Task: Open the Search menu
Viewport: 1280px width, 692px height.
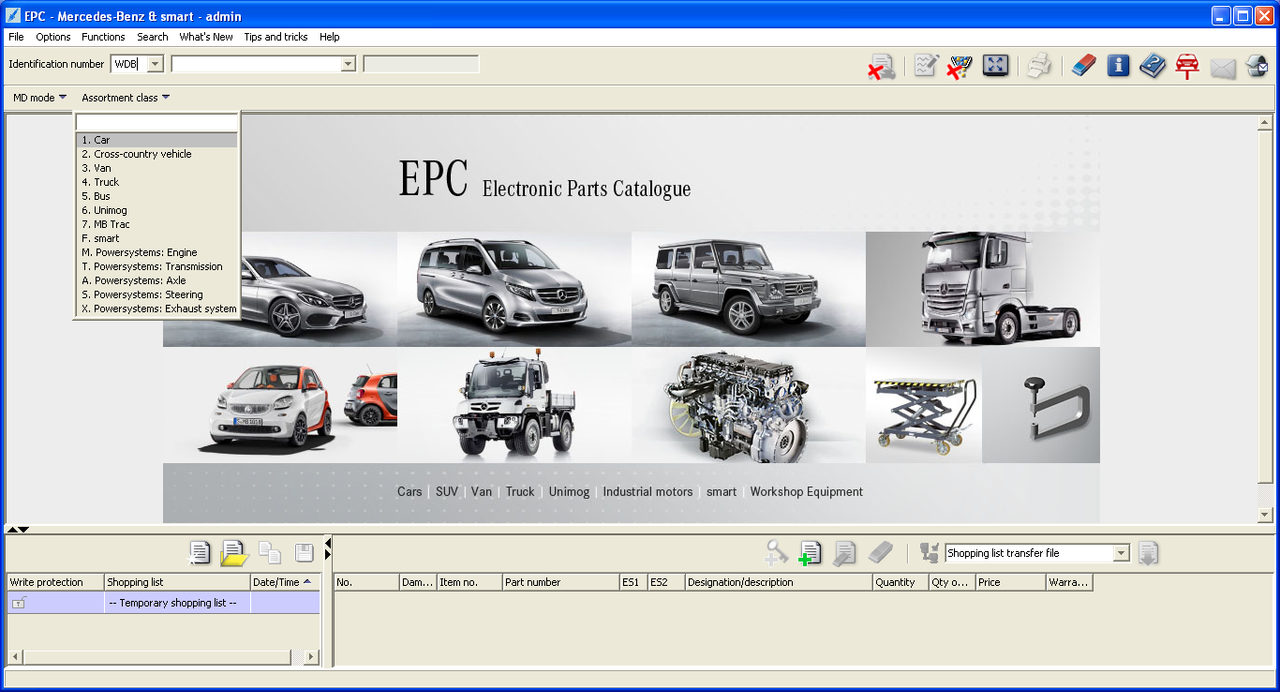Action: point(152,37)
